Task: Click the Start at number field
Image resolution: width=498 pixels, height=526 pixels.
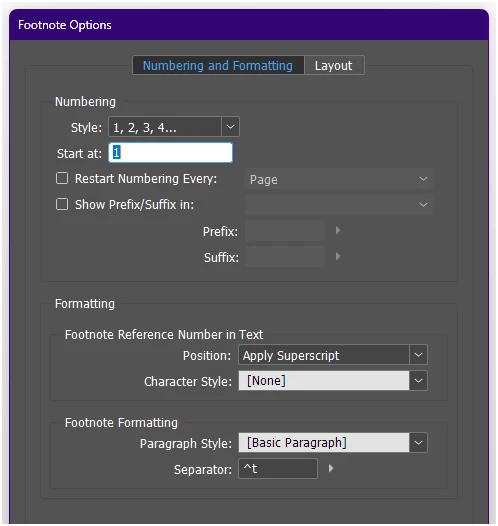Action: 170,153
